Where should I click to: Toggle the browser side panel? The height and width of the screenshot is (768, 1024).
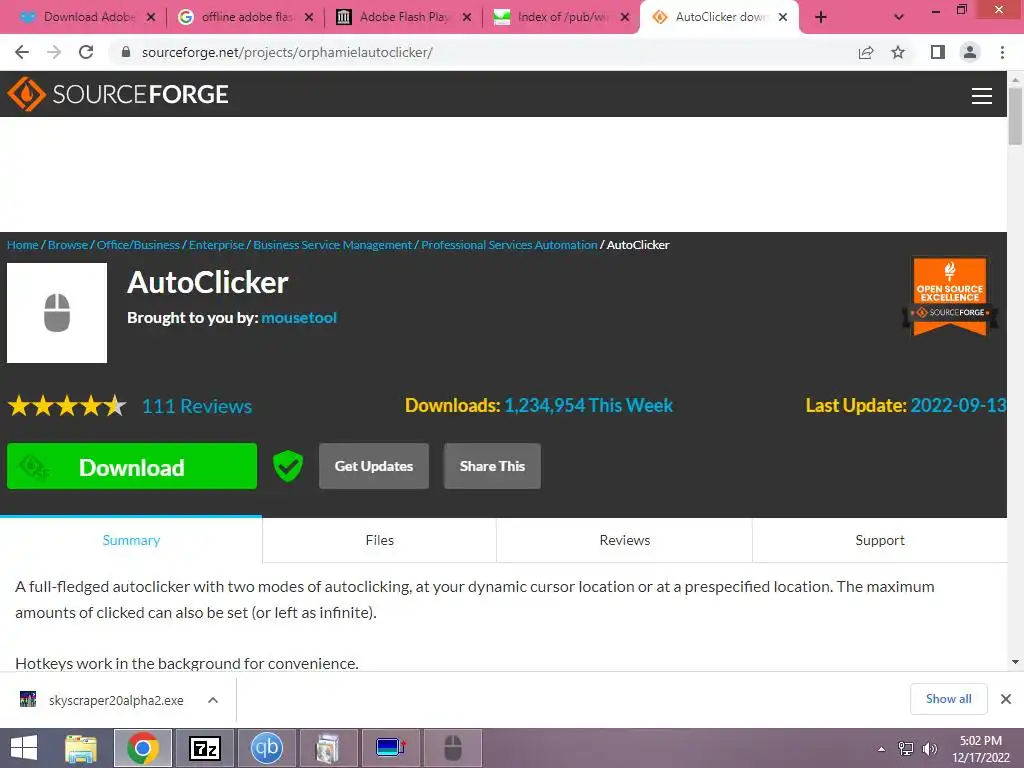[x=938, y=52]
